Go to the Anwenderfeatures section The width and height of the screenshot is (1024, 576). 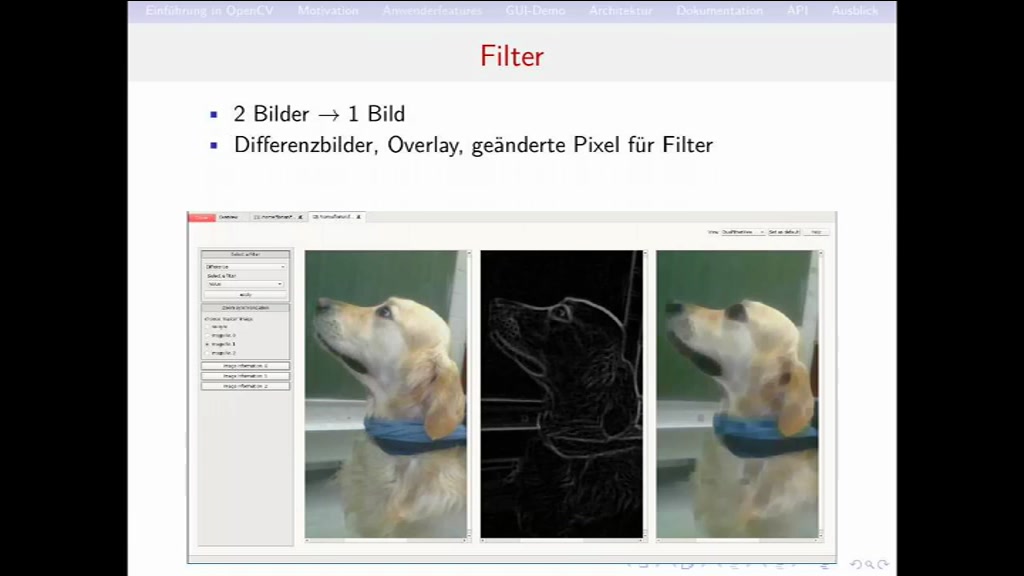tap(432, 10)
